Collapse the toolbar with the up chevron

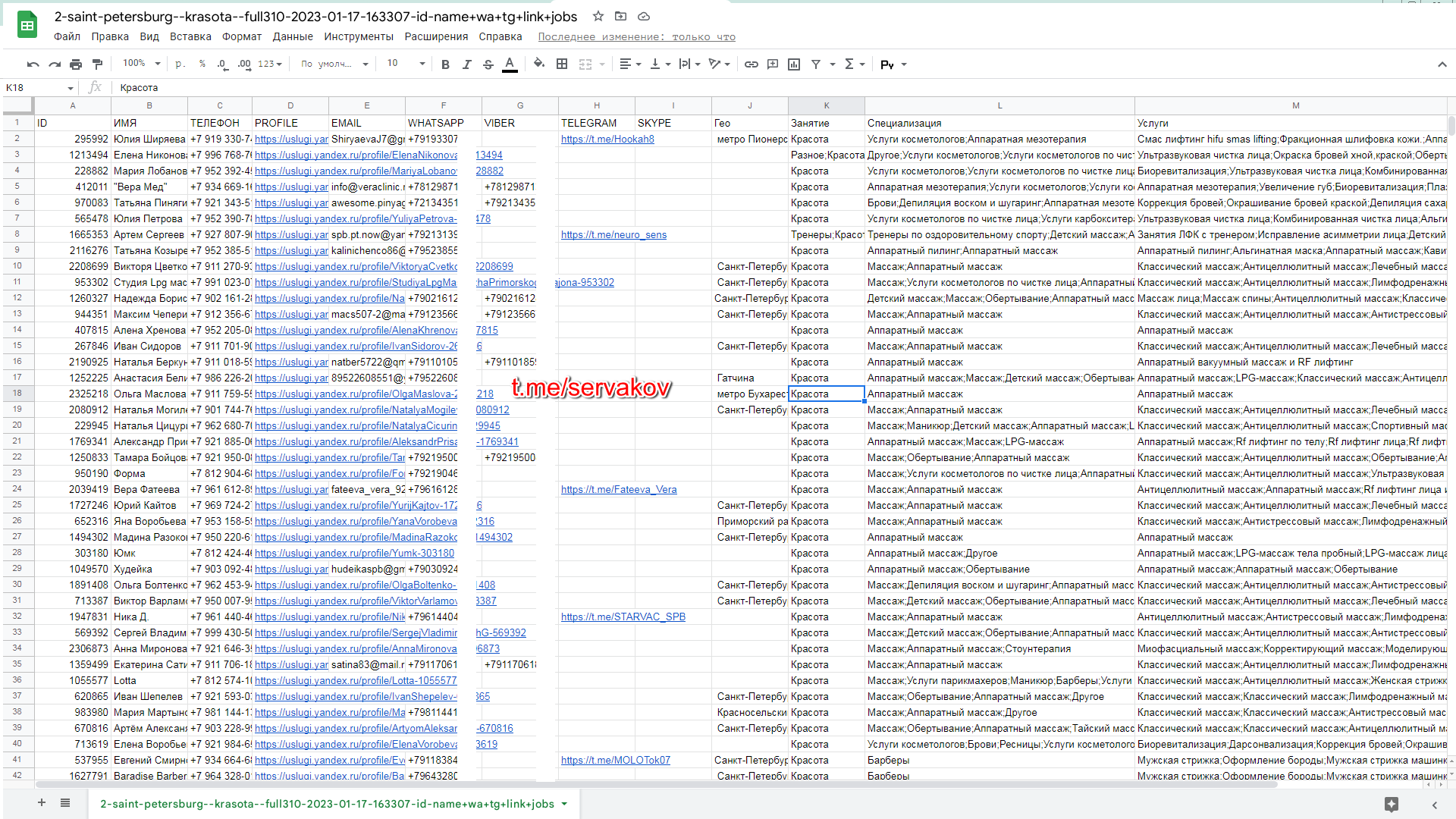(x=1442, y=64)
